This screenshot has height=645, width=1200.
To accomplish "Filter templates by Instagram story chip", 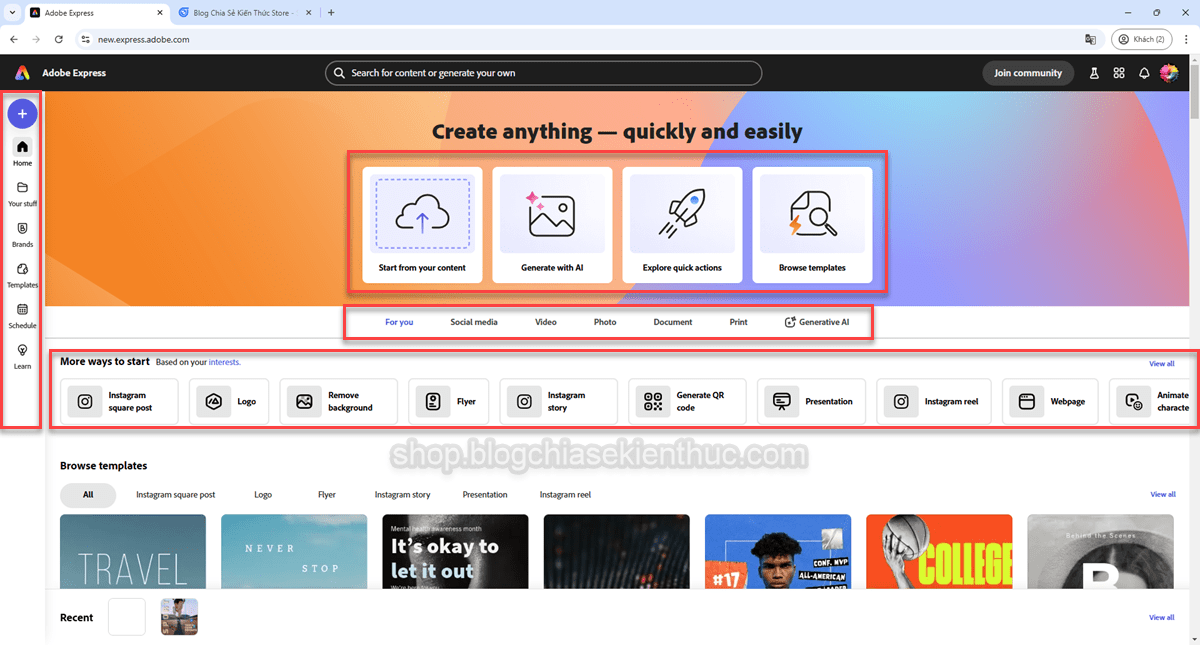I will [x=402, y=494].
